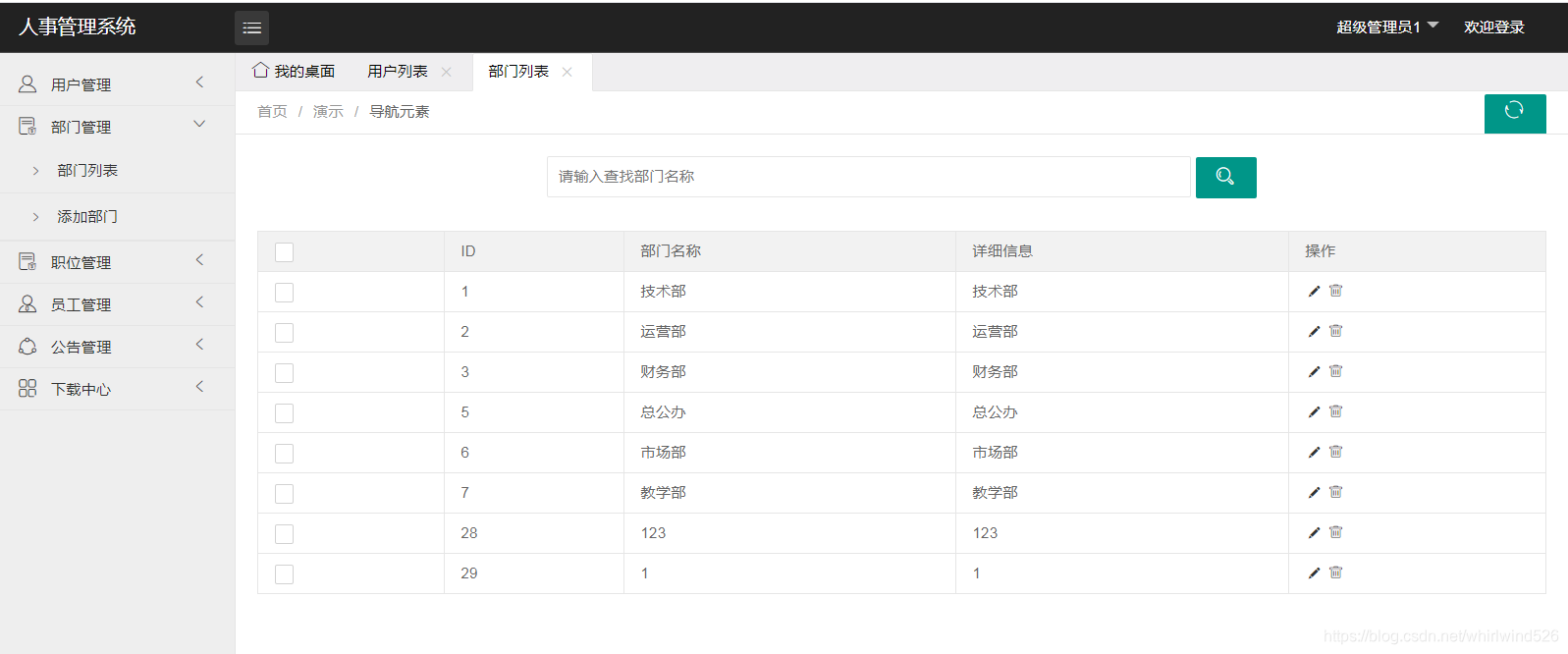Delete the 技术部 row with trash icon
The width and height of the screenshot is (1568, 654).
1335,291
